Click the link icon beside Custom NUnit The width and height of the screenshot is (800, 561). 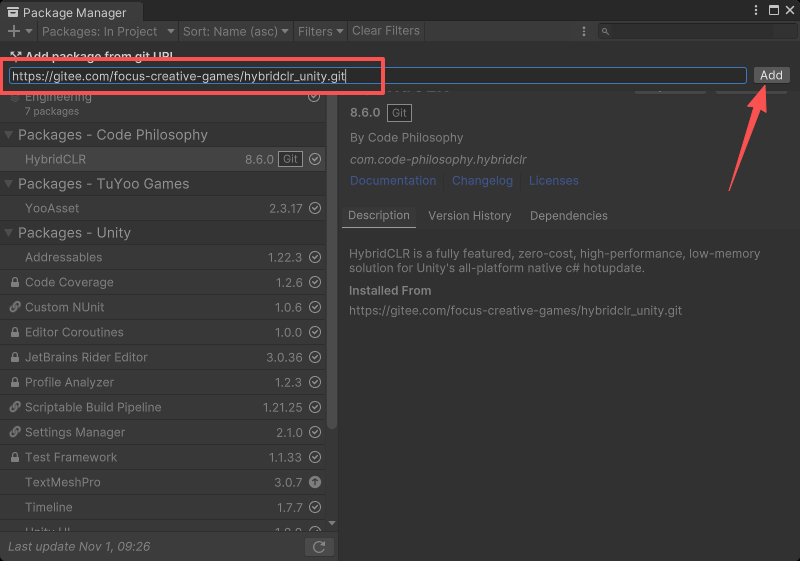15,307
